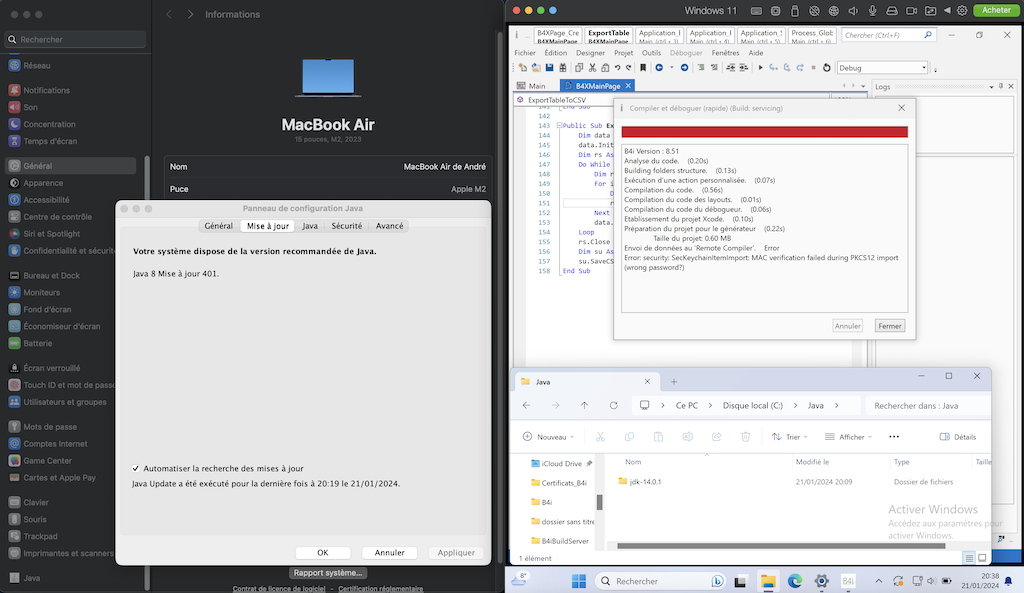
Task: Open B4i app icon in Windows taskbar
Action: [x=848, y=581]
